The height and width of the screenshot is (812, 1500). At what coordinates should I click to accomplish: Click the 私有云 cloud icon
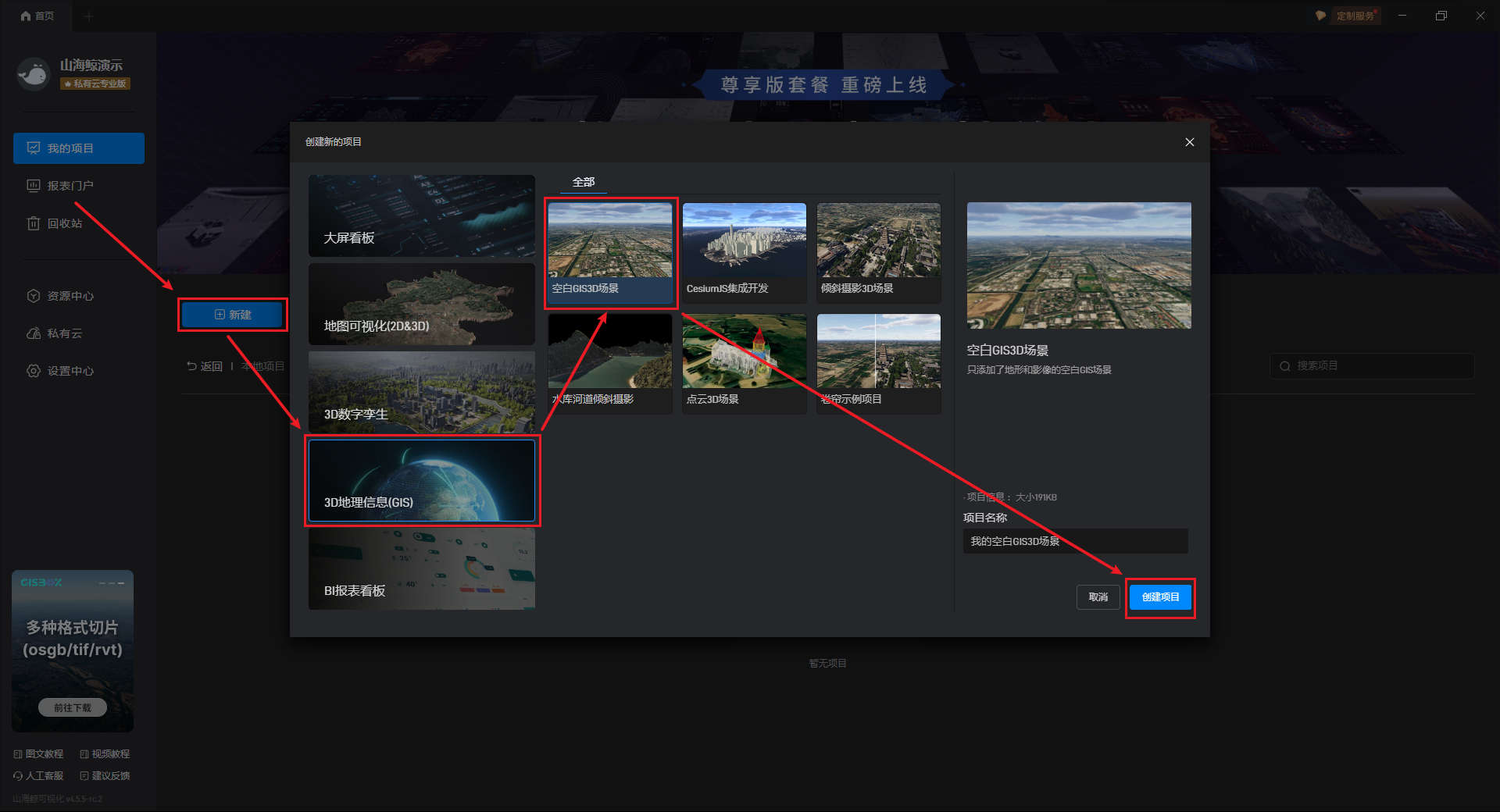click(x=34, y=333)
